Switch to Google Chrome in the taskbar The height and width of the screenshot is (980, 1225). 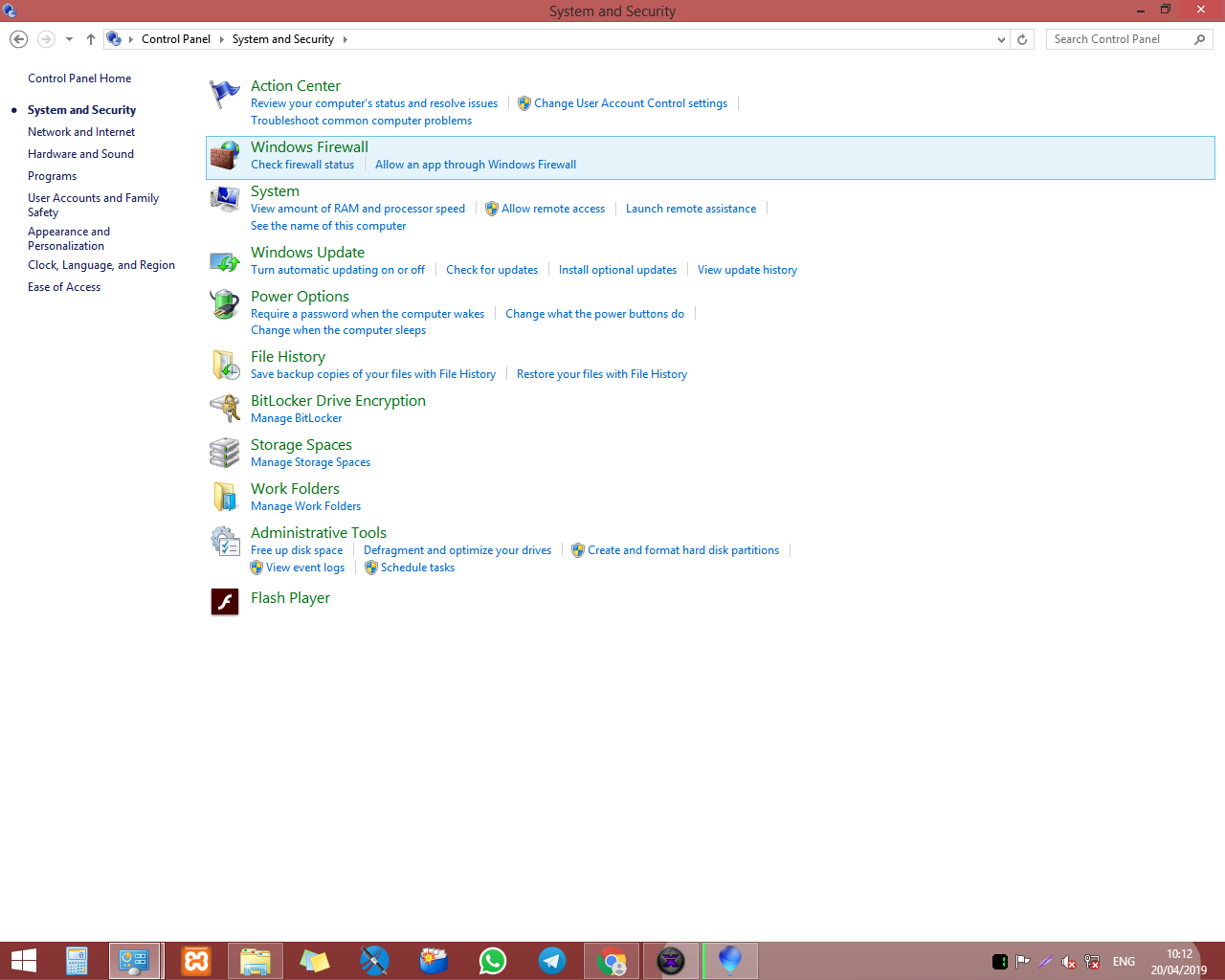(x=612, y=961)
